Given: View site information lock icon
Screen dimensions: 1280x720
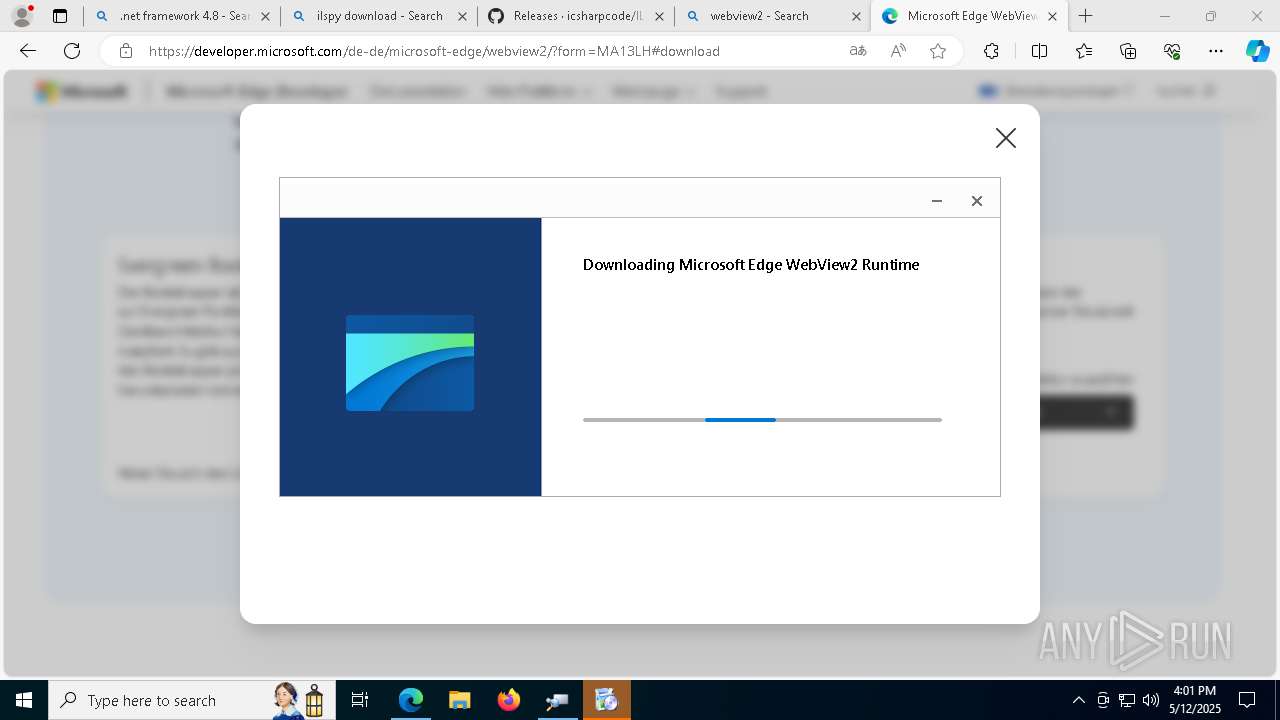Looking at the screenshot, I should pyautogui.click(x=125, y=51).
